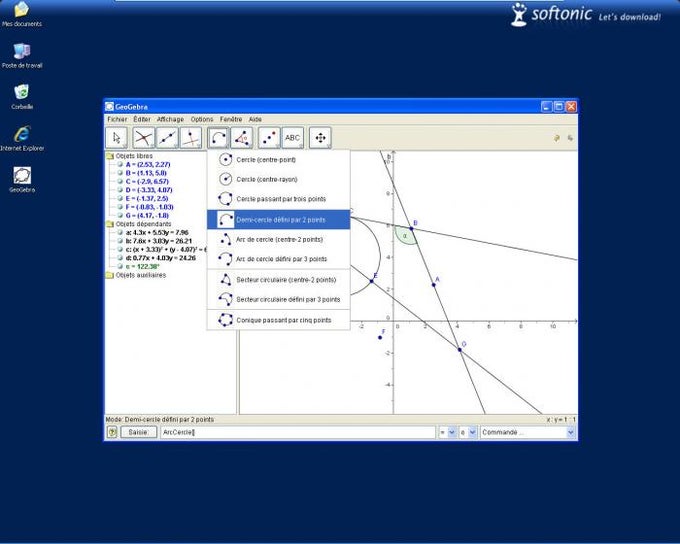Image resolution: width=680 pixels, height=544 pixels.
Task: Open the Affichage menu
Action: point(170,119)
